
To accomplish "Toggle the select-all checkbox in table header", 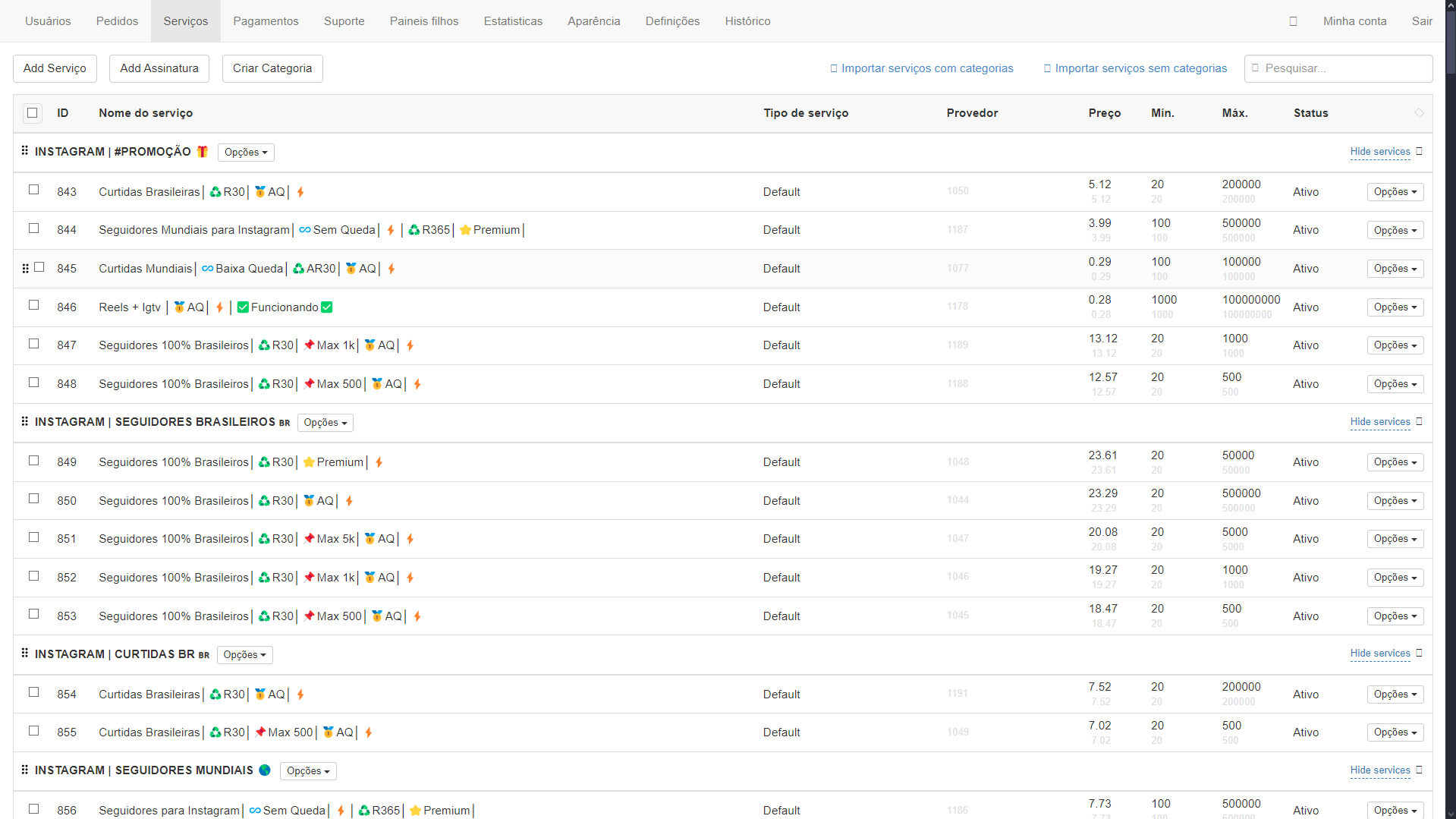I will point(33,113).
